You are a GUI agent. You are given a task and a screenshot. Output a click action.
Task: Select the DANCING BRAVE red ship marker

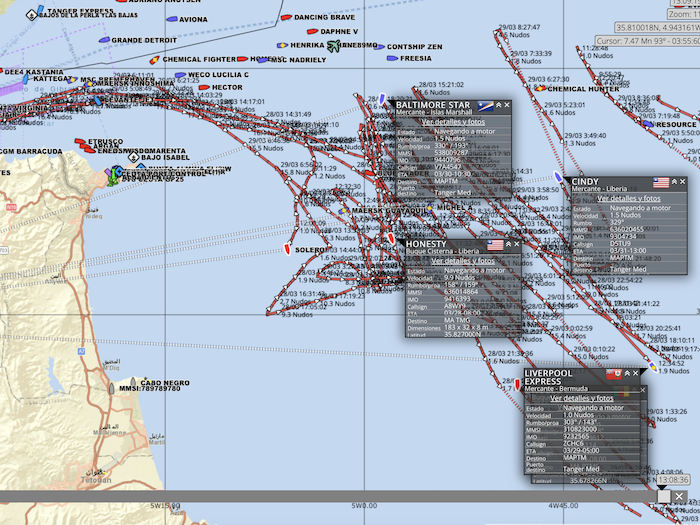[286, 17]
